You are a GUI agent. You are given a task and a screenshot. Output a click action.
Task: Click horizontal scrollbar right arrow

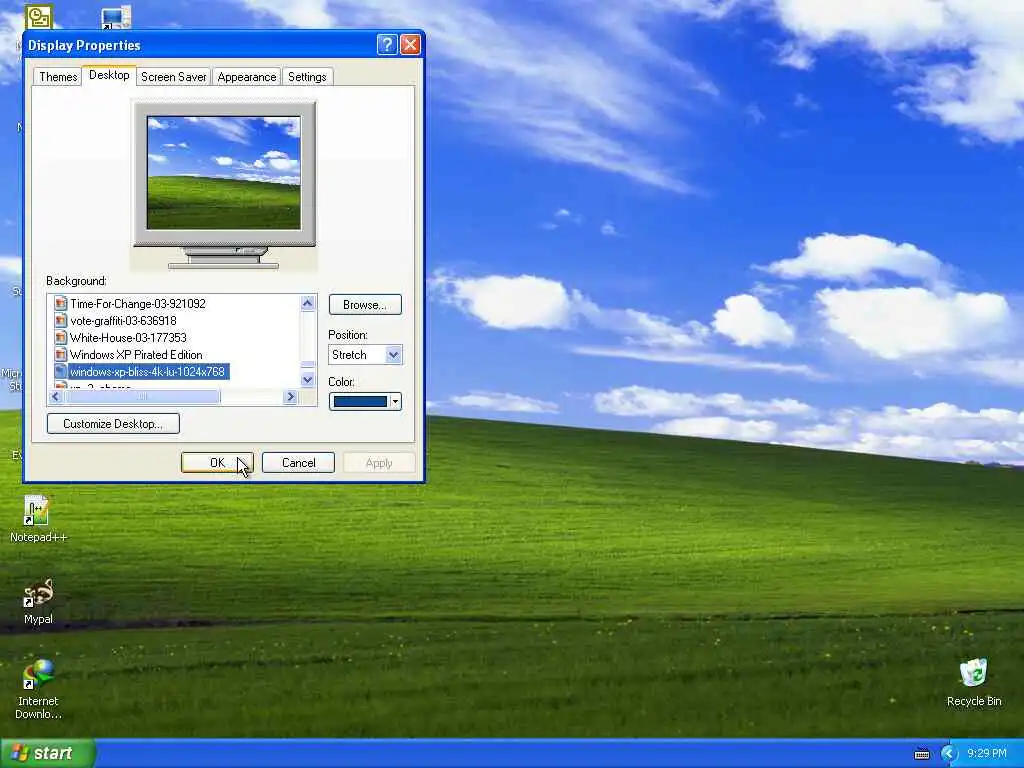pyautogui.click(x=291, y=396)
